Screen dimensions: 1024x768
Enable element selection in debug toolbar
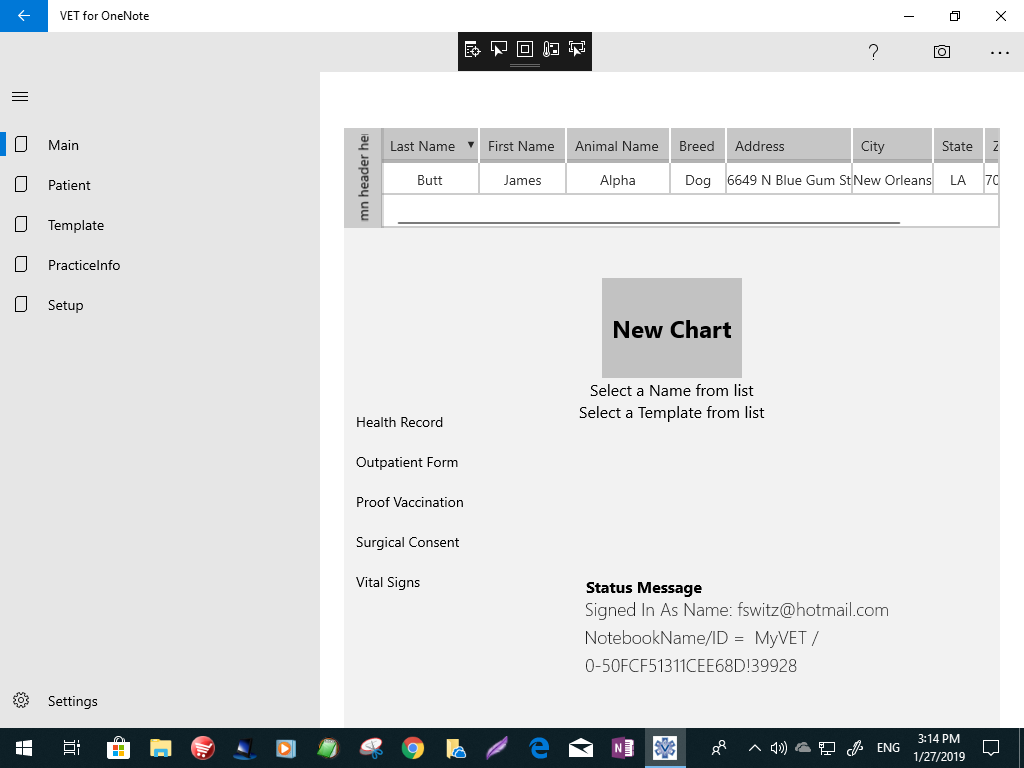click(x=499, y=49)
